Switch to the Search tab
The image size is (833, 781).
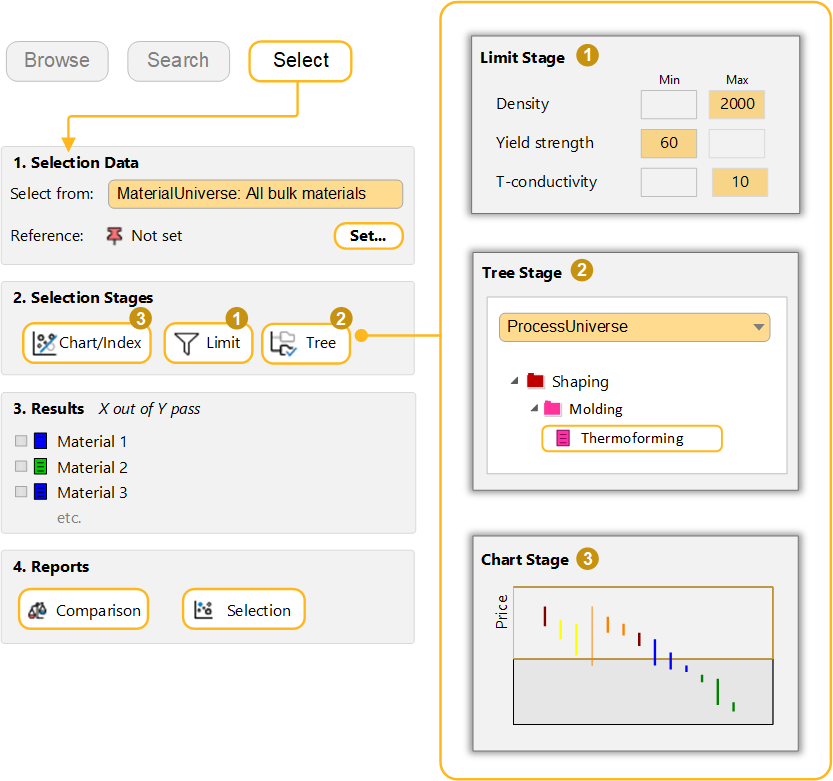click(178, 61)
